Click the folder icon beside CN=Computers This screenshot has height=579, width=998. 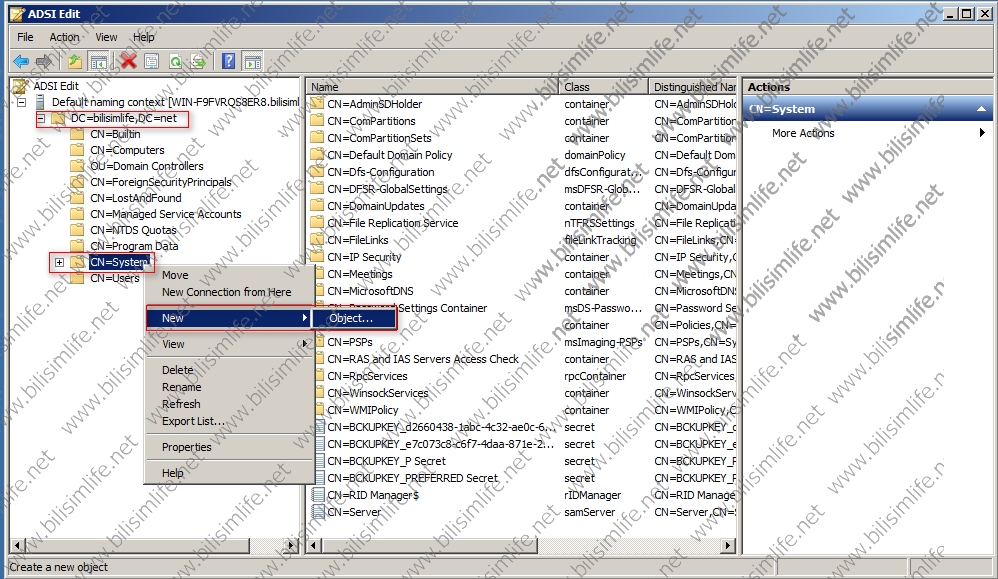tap(77, 150)
